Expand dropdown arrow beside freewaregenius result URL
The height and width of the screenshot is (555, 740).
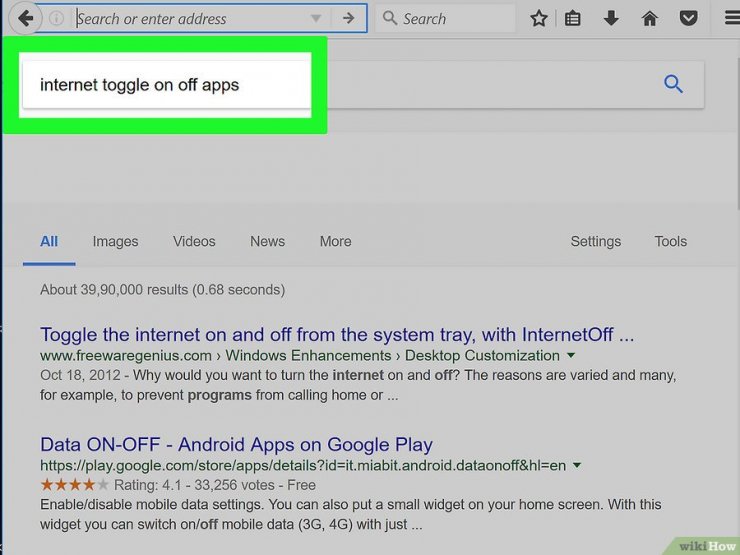[571, 355]
